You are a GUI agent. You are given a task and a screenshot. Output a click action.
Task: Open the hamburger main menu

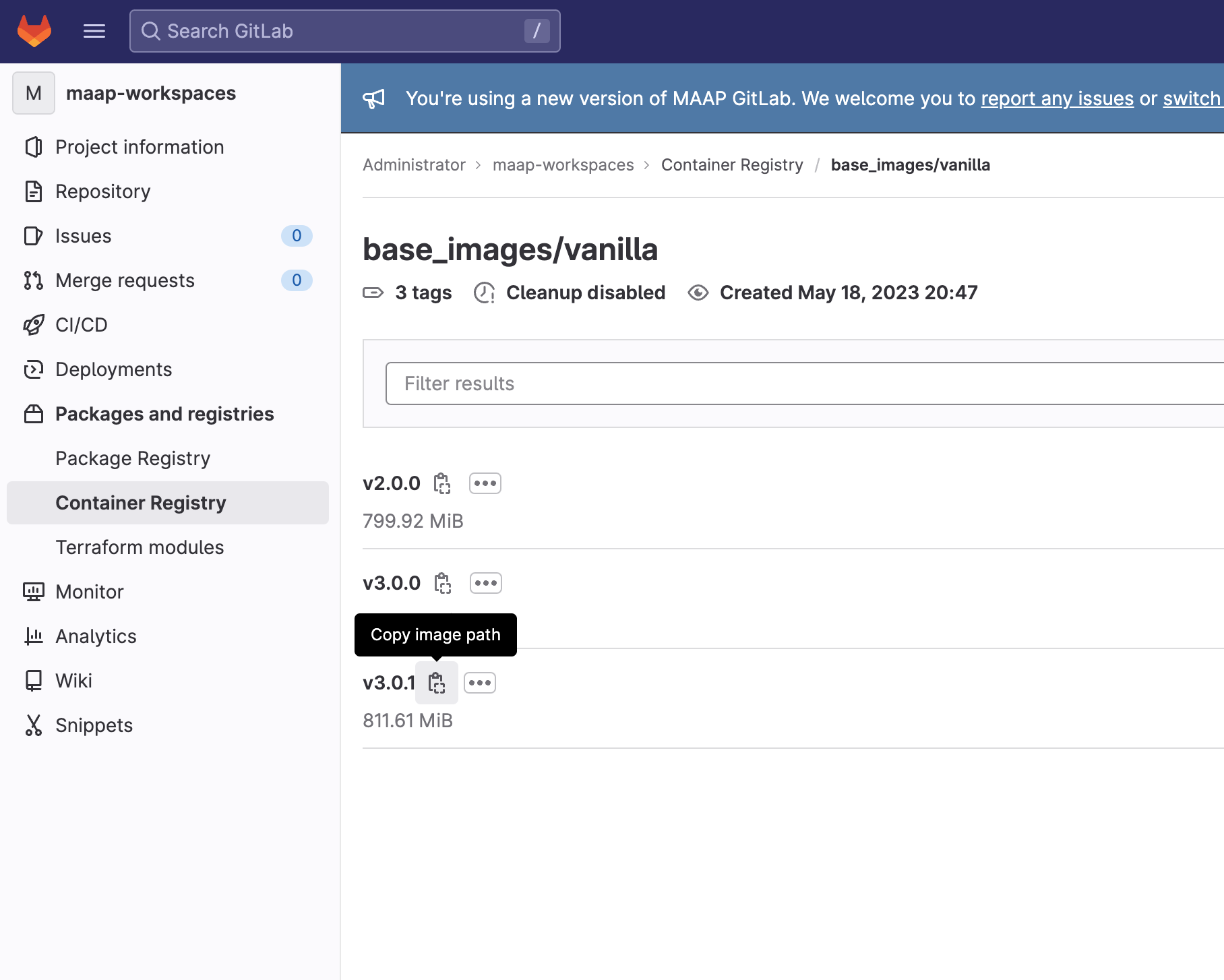(x=94, y=31)
